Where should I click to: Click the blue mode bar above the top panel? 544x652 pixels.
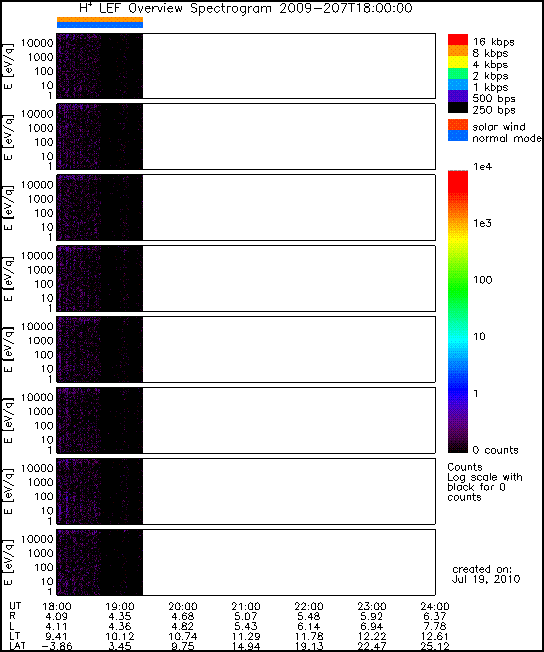100,25
